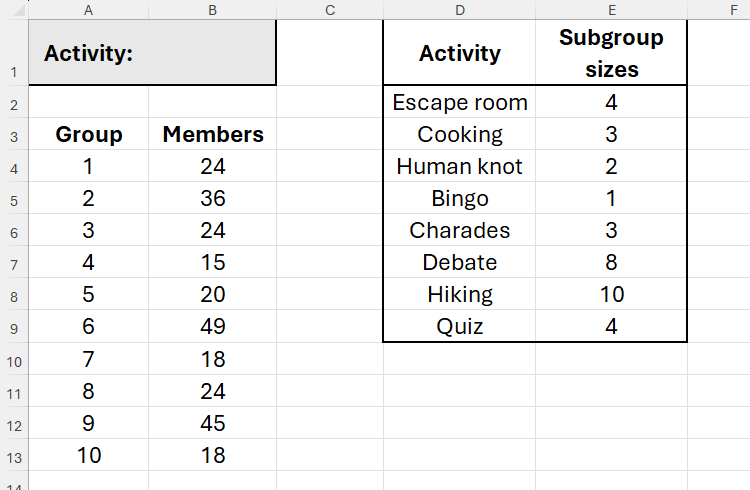Select the Escape room cell
750x490 pixels.
coord(459,102)
